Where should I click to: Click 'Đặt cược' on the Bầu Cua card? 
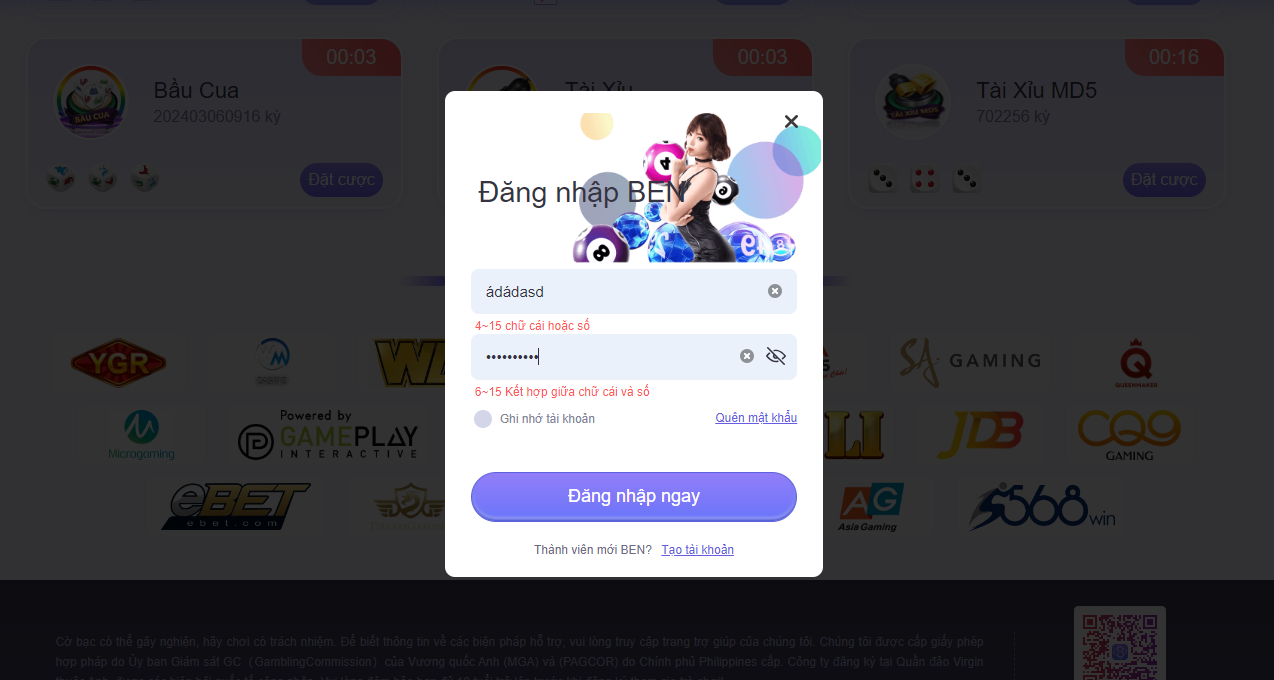coord(341,180)
